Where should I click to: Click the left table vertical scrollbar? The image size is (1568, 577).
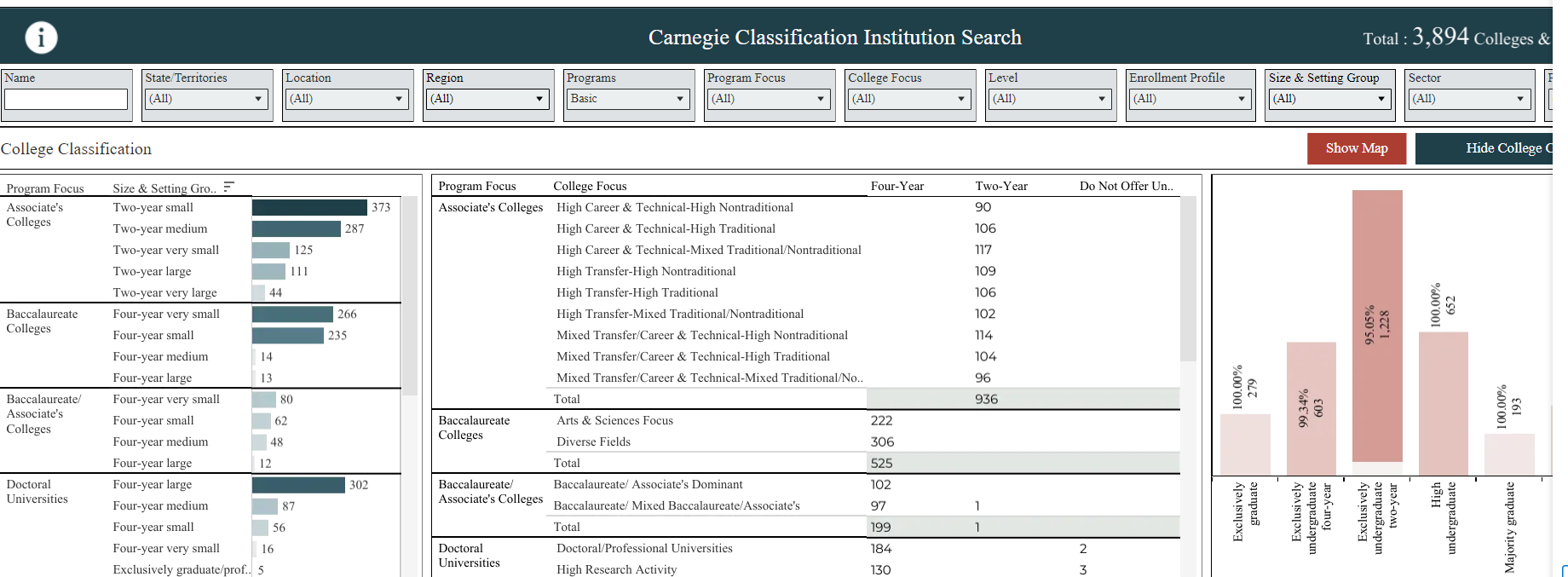409,296
